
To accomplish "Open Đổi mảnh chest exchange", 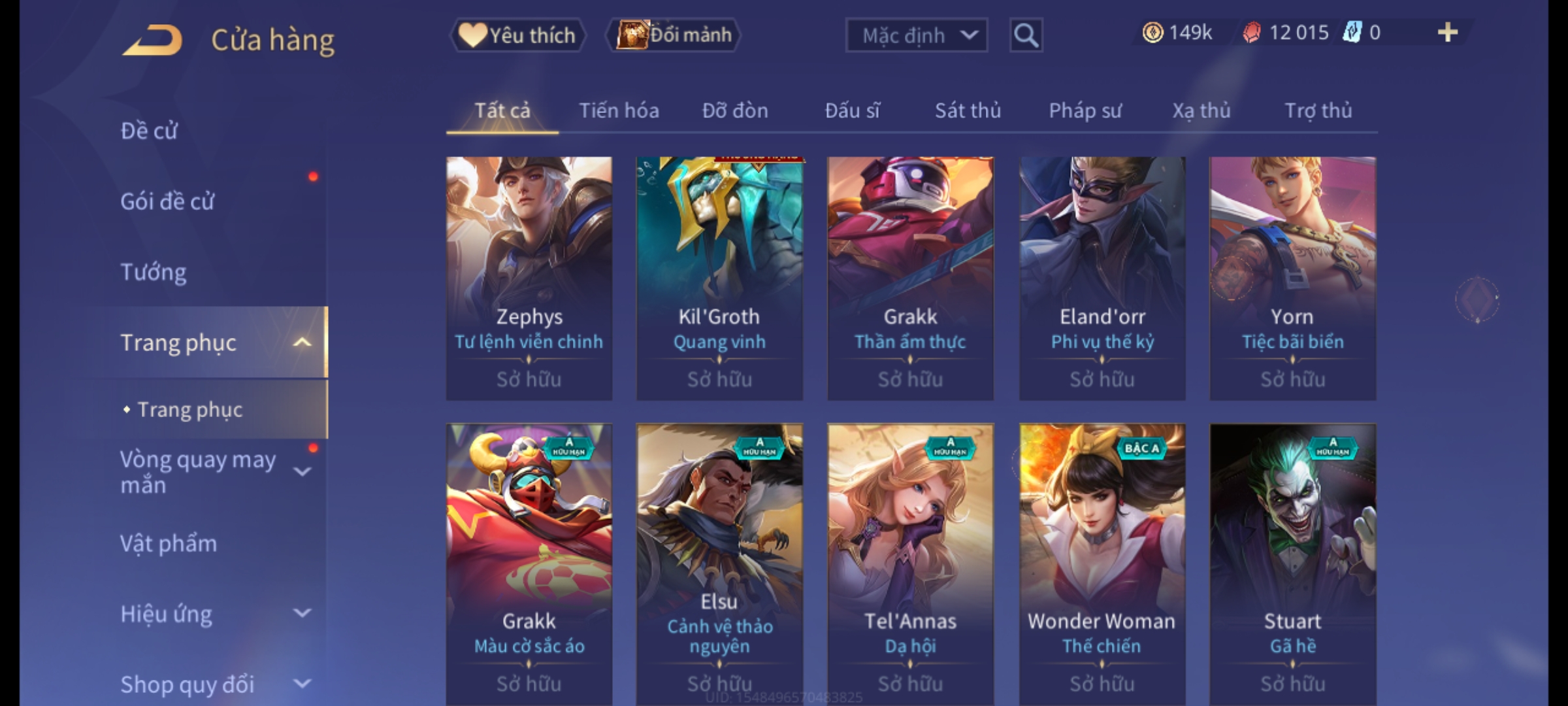I will 674,35.
